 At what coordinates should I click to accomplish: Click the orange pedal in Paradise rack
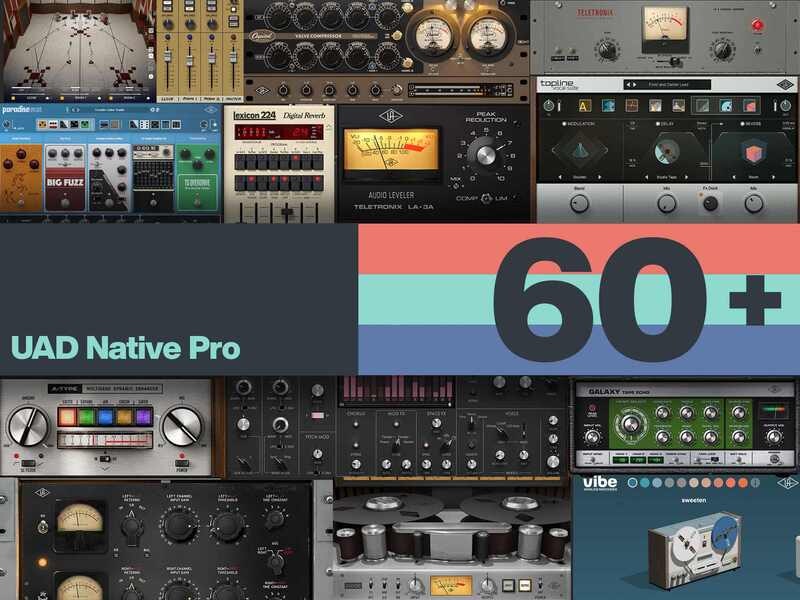pyautogui.click(x=21, y=178)
